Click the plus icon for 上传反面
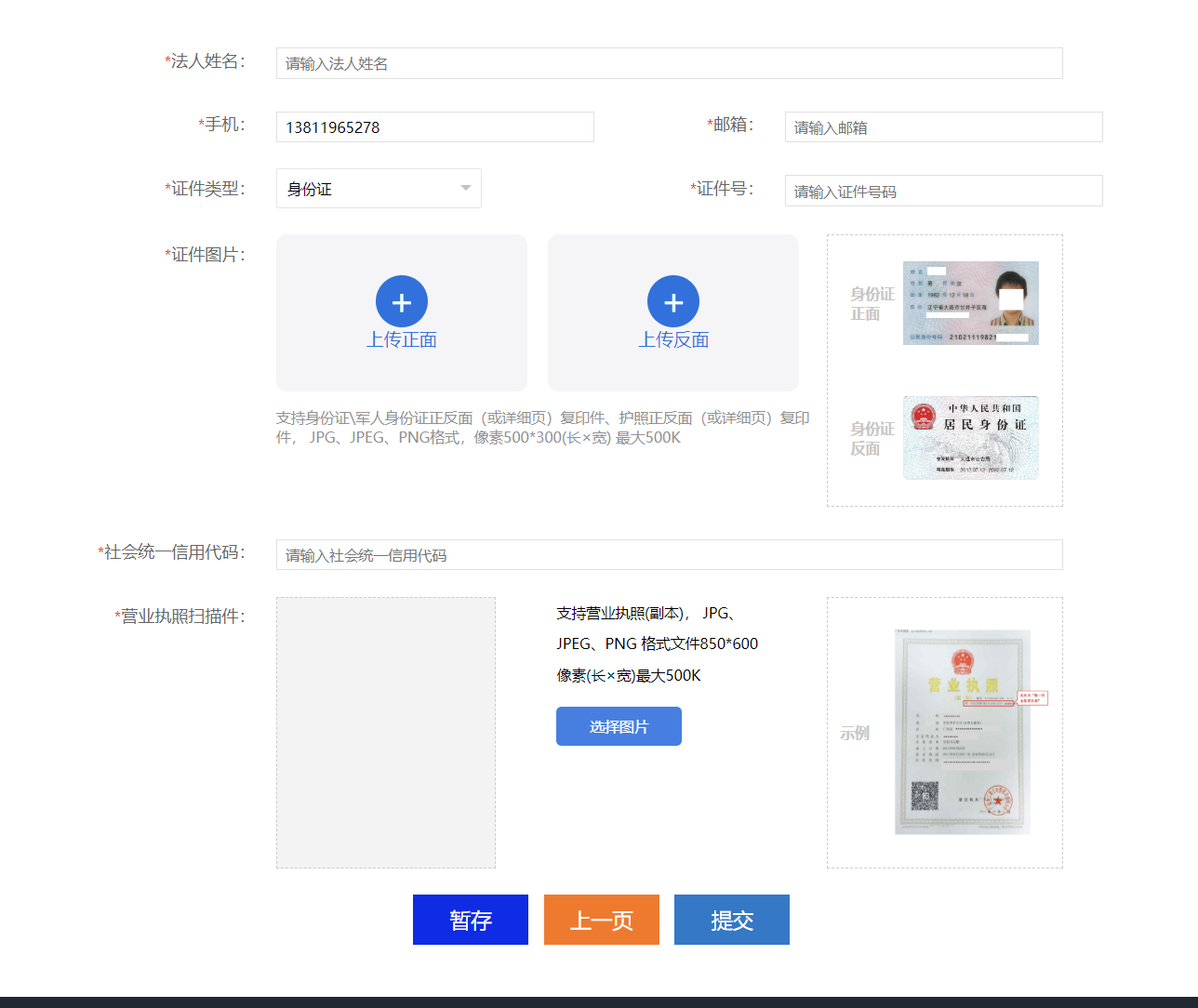The height and width of the screenshot is (1008, 1198). [673, 301]
